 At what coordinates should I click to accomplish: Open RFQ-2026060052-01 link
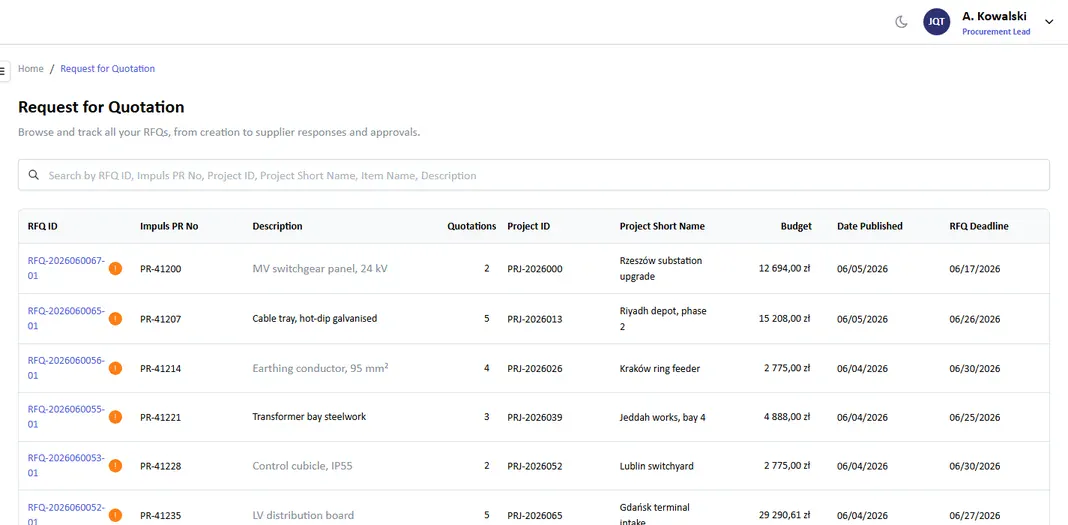[x=66, y=515]
